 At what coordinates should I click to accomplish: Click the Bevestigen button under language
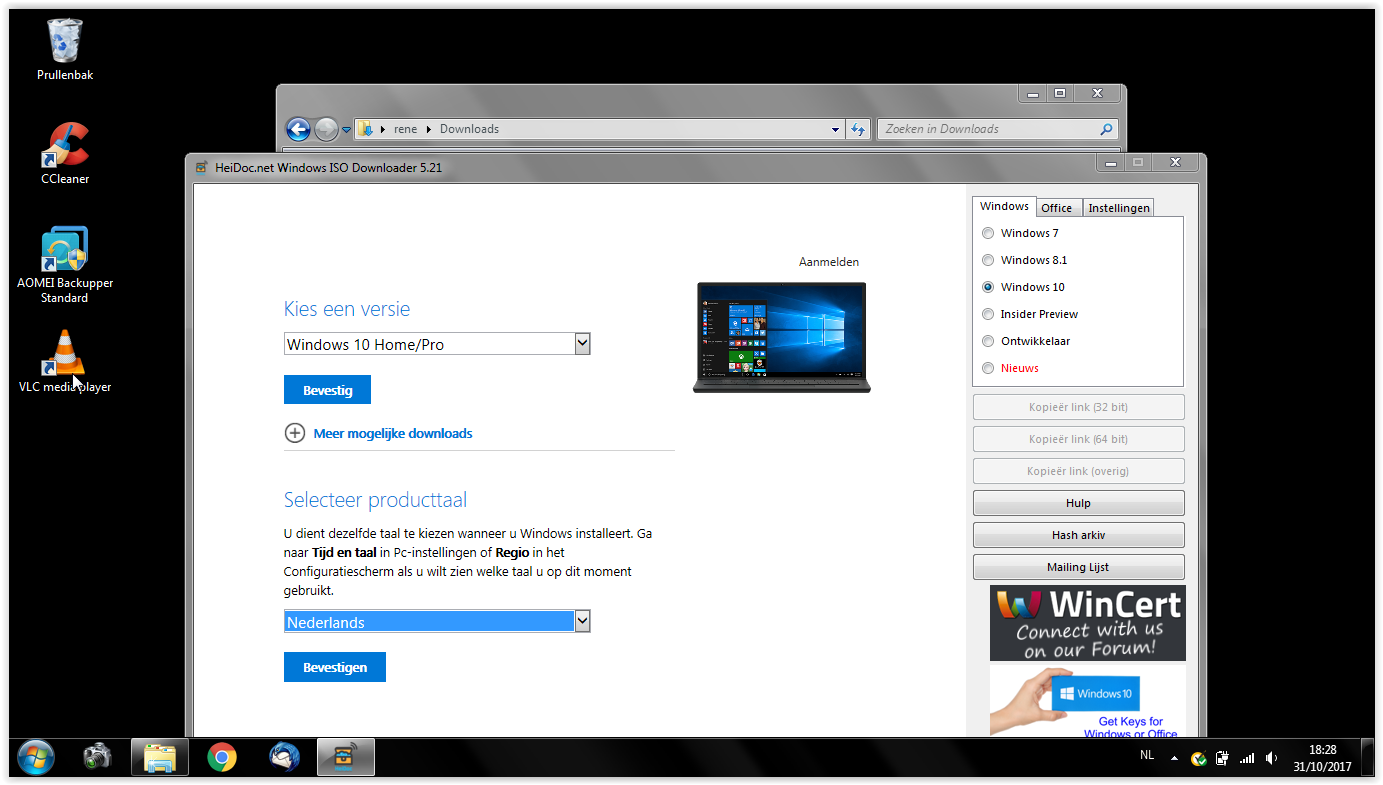coord(335,667)
